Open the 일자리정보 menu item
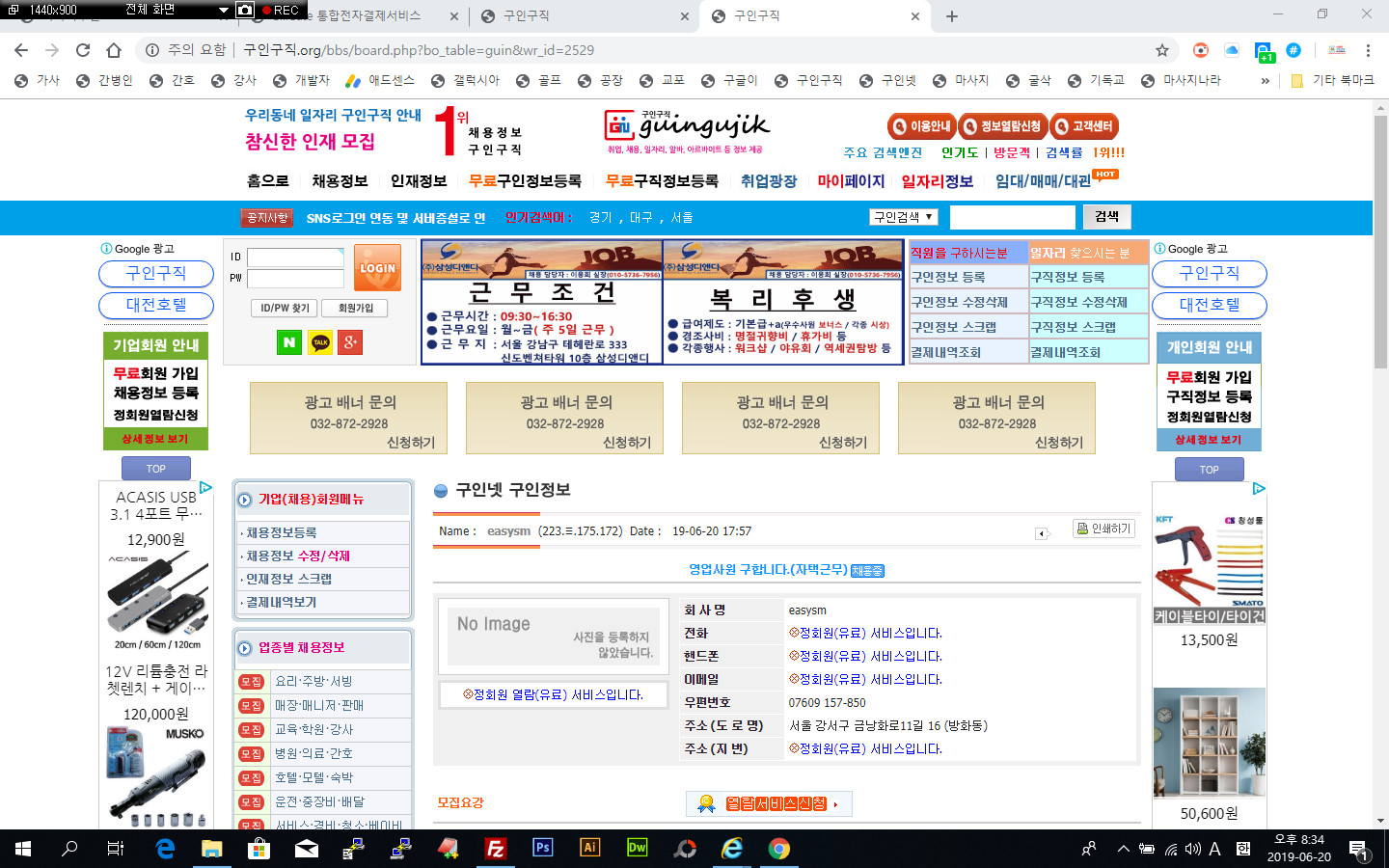Image resolution: width=1389 pixels, height=868 pixels. pyautogui.click(x=937, y=180)
